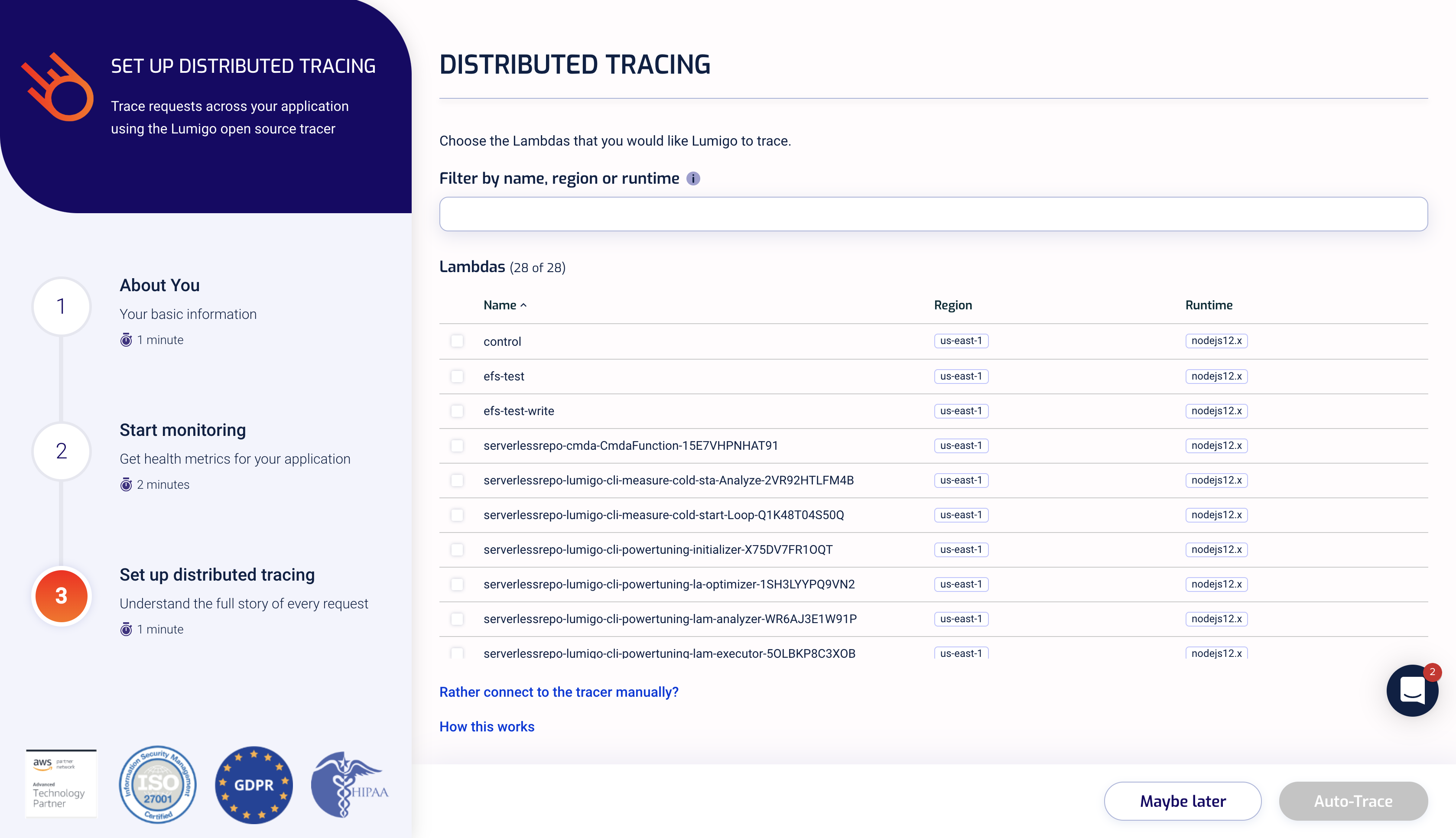Check the efs-test lambda checkbox

pos(457,377)
